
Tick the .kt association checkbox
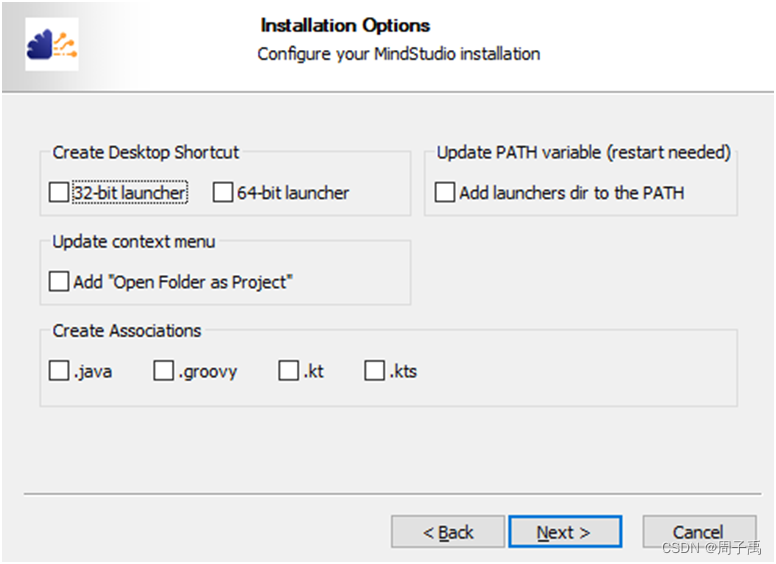pos(289,370)
